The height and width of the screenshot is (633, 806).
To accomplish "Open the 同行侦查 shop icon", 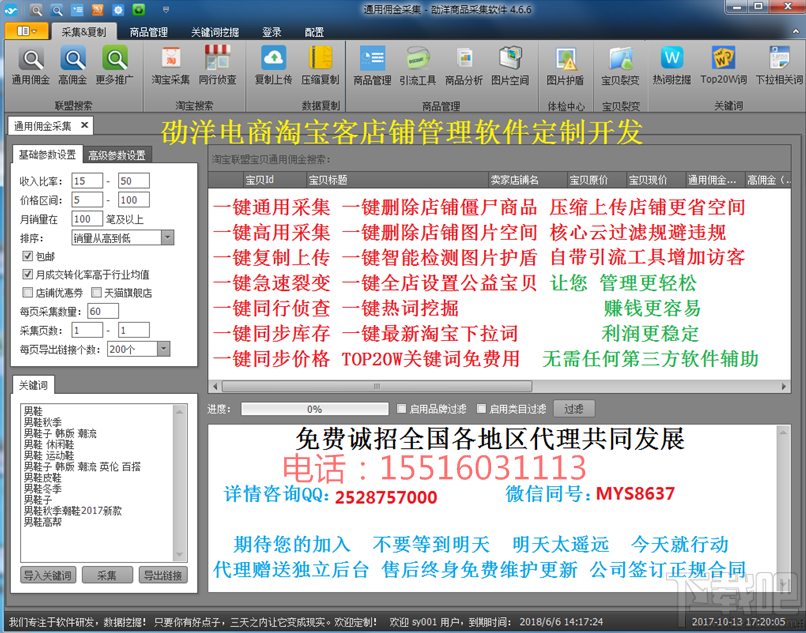I will 217,65.
